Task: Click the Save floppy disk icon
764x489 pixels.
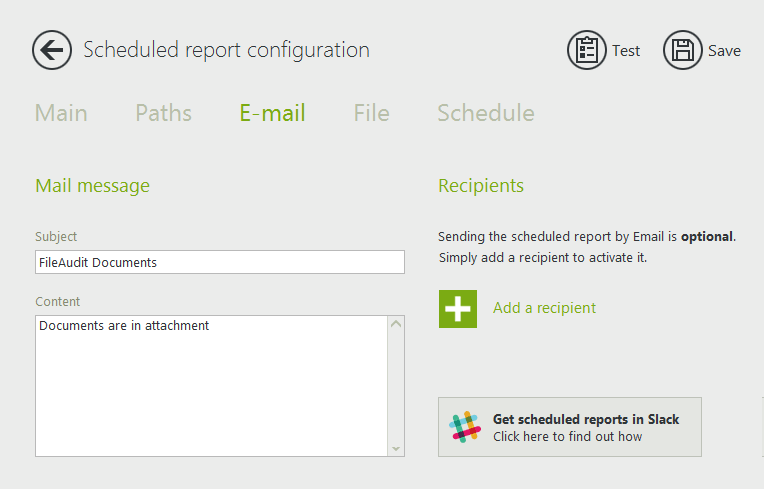Action: point(683,50)
